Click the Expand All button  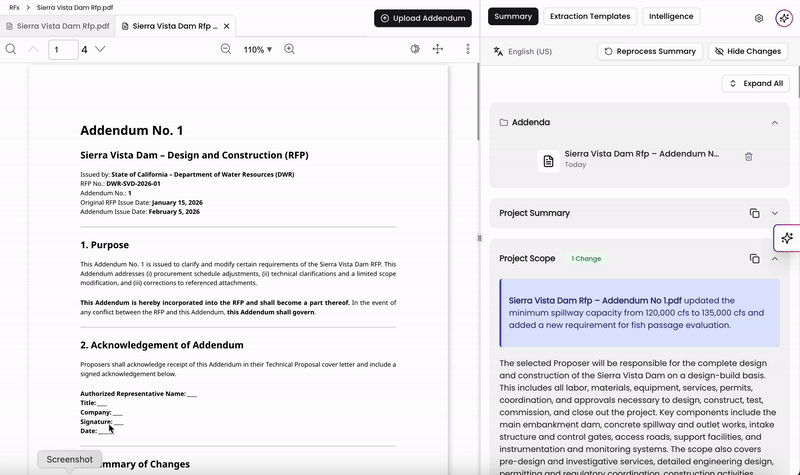tap(756, 83)
